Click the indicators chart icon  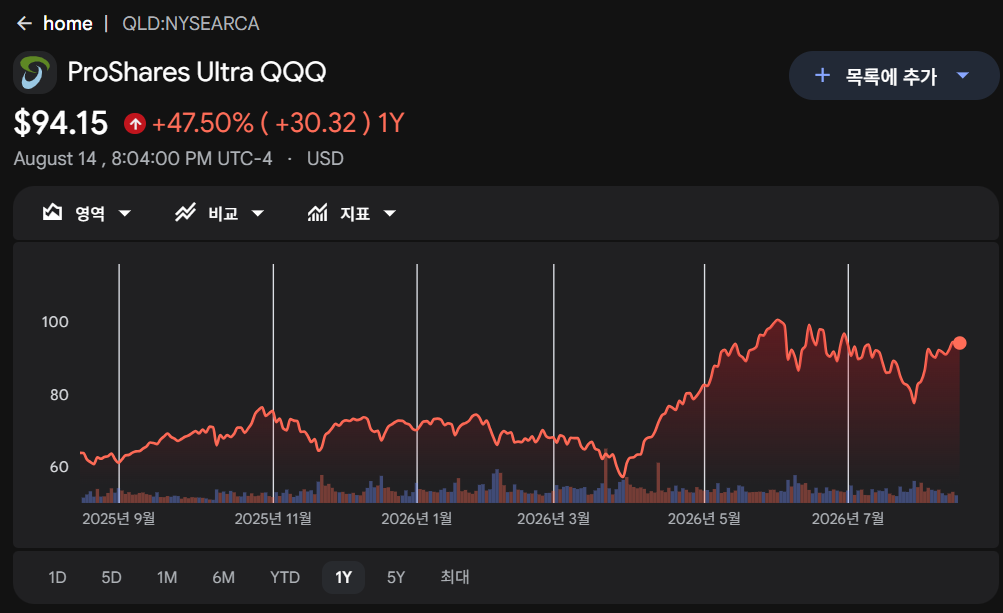(x=317, y=212)
